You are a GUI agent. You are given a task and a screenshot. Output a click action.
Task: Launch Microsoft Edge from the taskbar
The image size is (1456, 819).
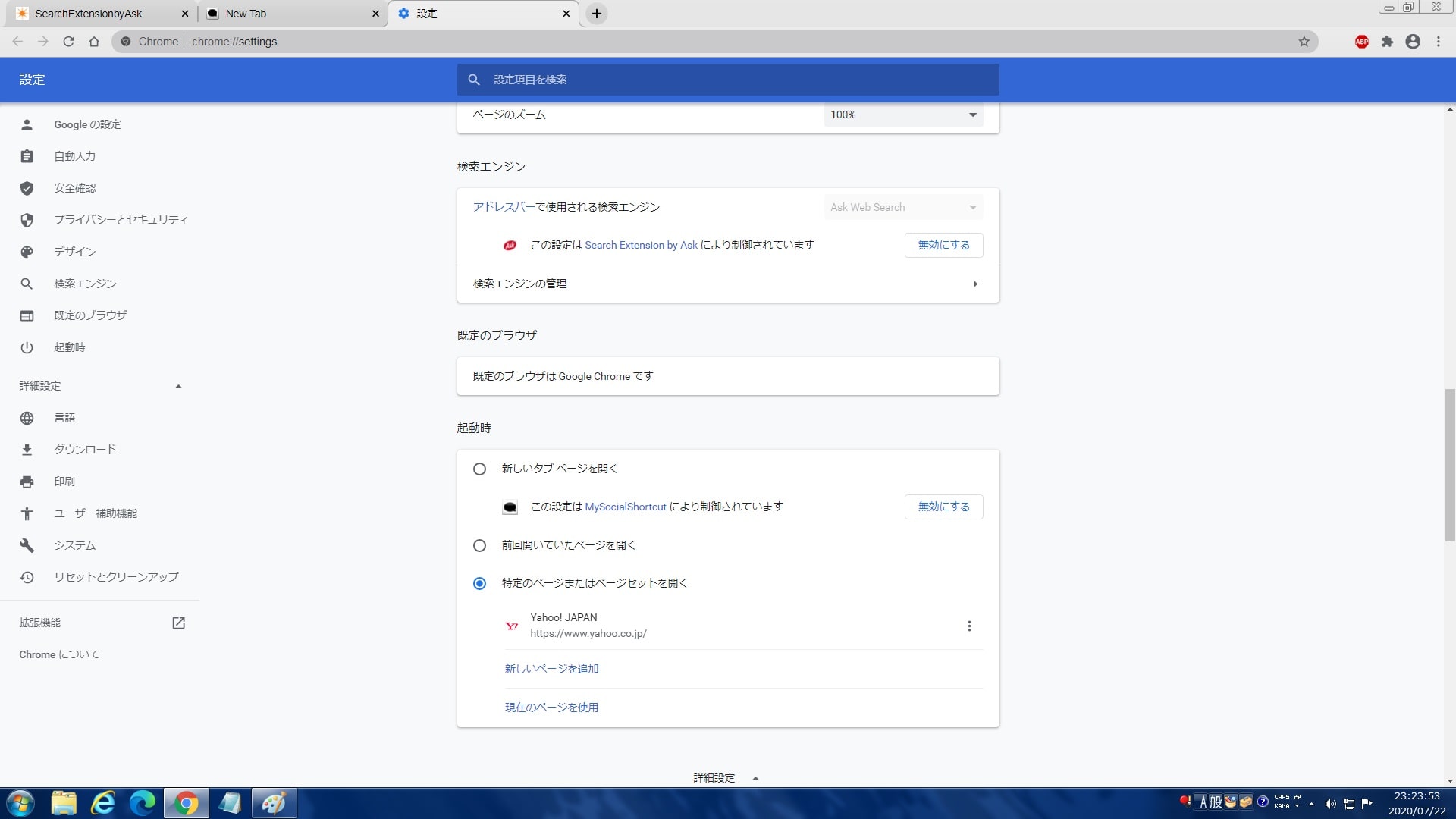(142, 803)
